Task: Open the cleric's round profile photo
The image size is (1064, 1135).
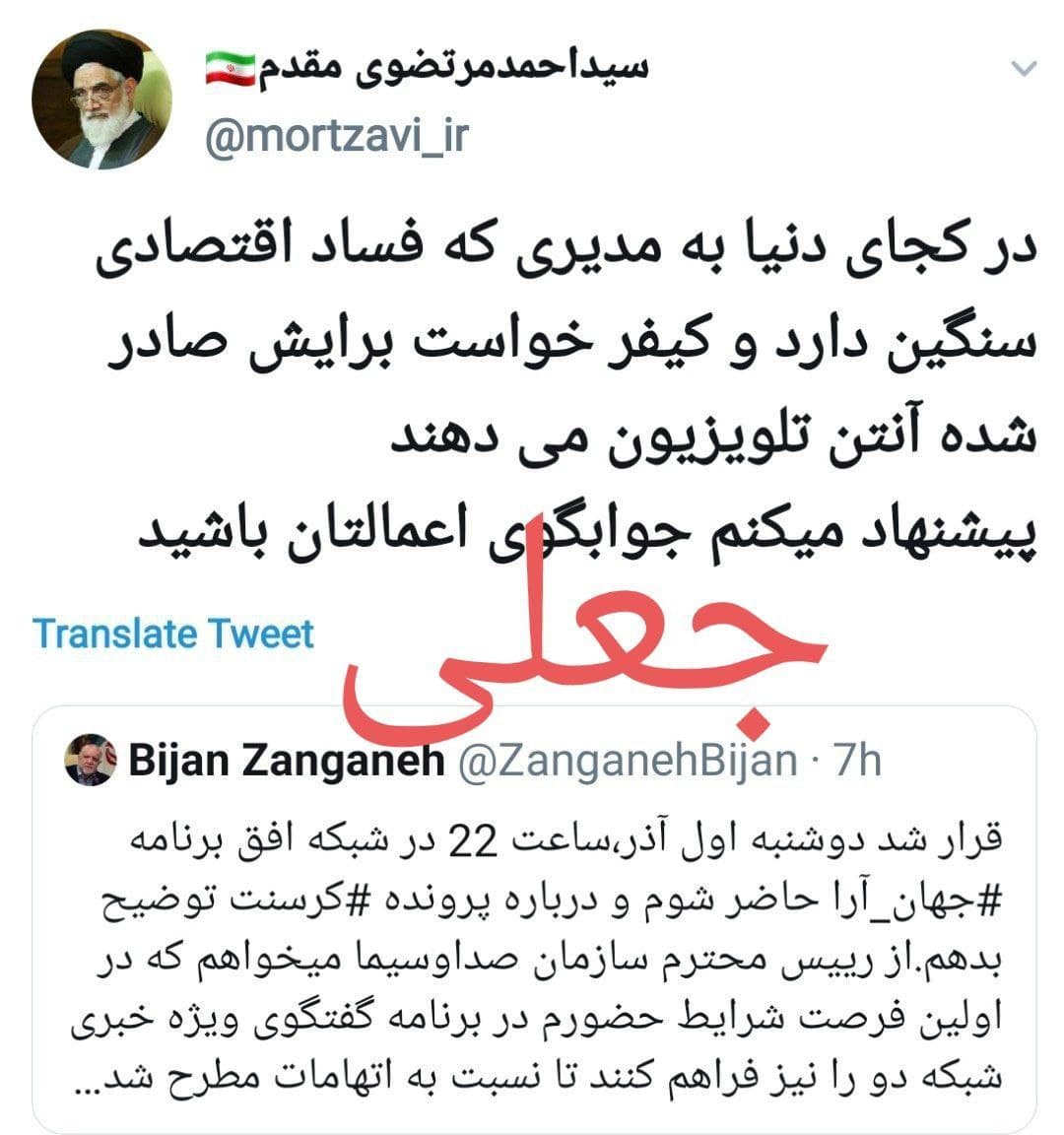Action: (x=102, y=100)
